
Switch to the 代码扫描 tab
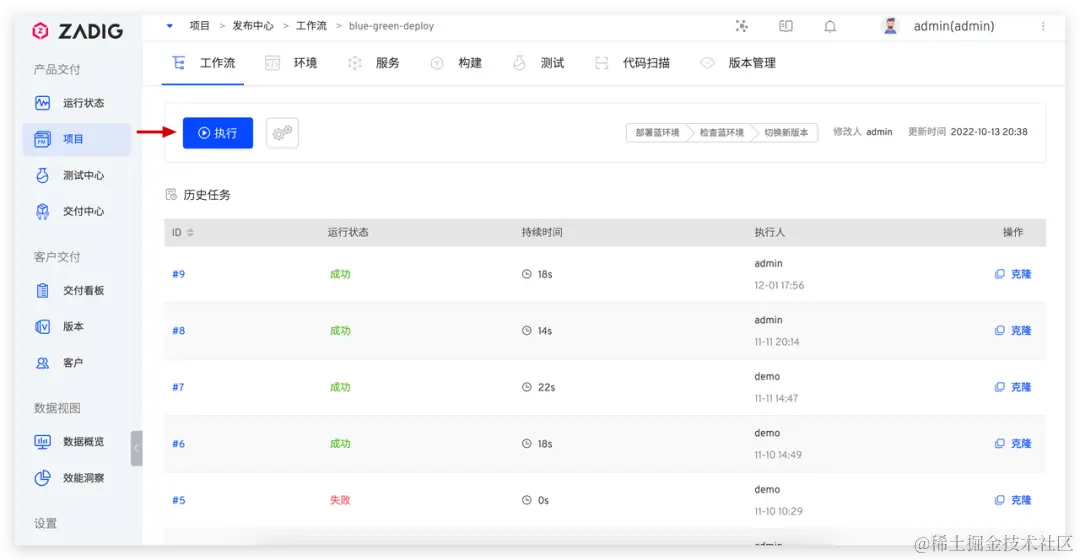point(632,63)
